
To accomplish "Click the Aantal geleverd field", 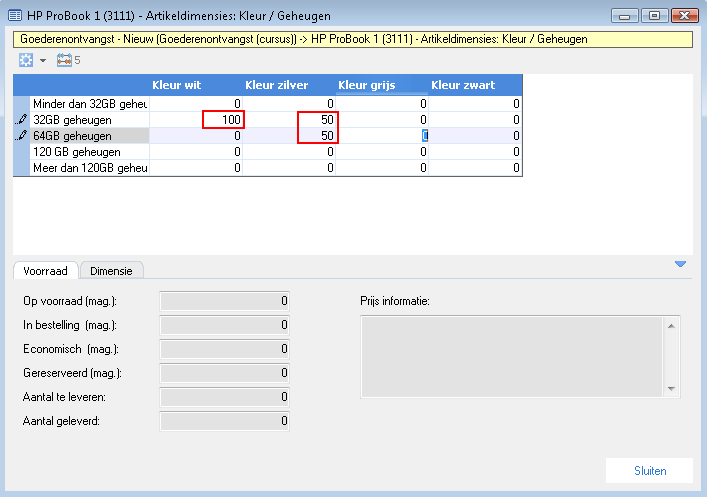I will 225,421.
